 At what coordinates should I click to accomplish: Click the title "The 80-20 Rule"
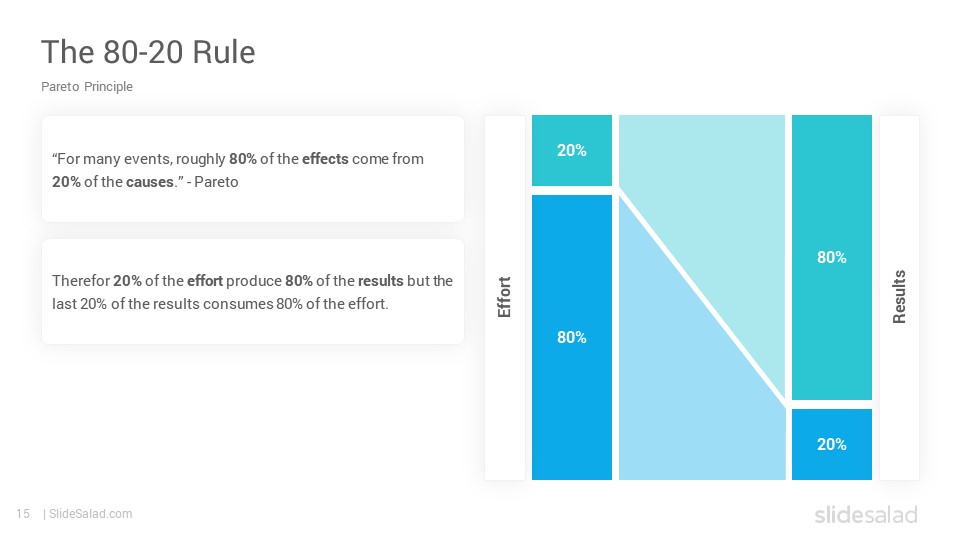tap(148, 52)
